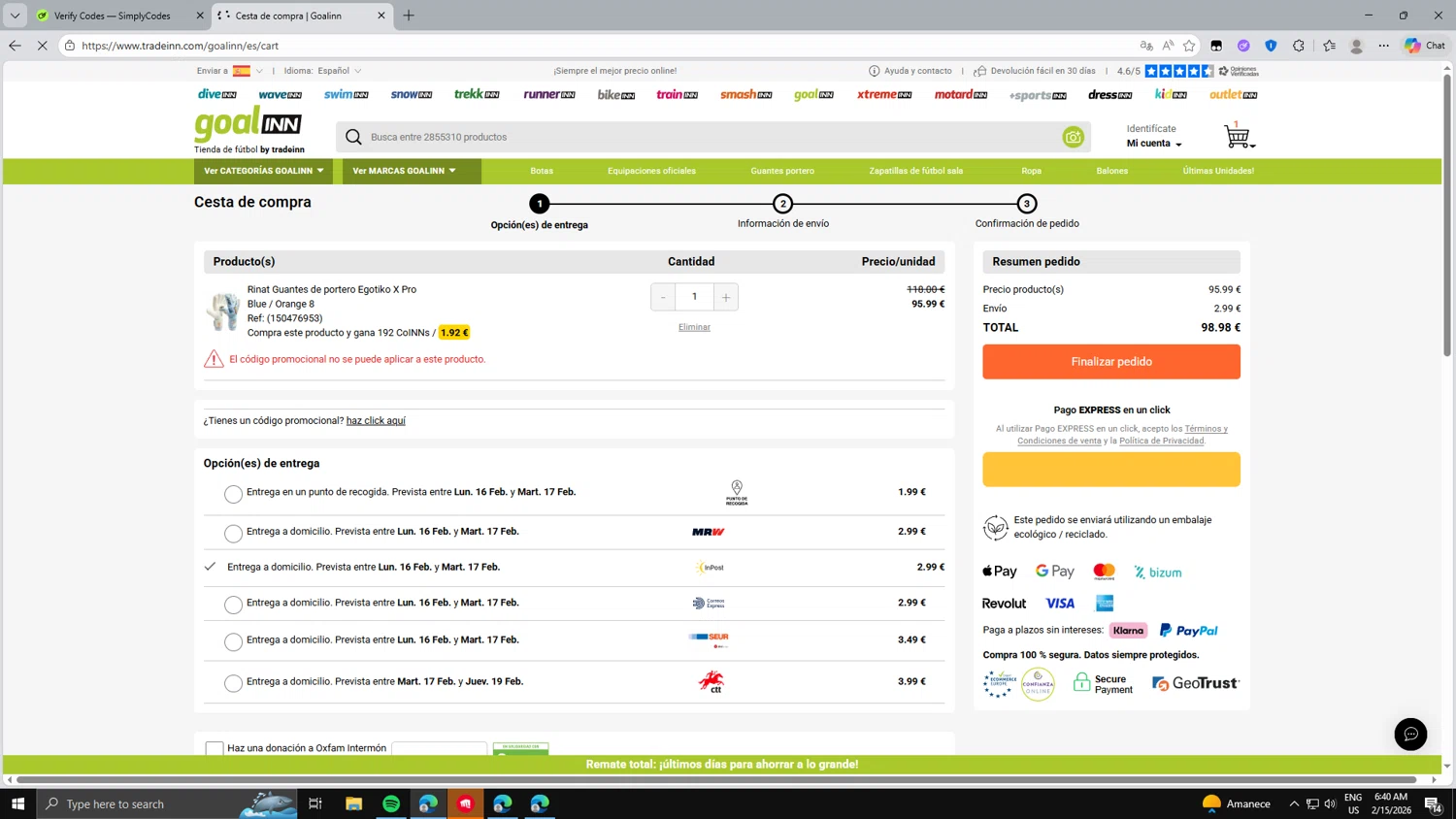The image size is (1456, 819).
Task: Expand Ver CATEGORÍAS GOALINN dropdown
Action: [x=264, y=171]
